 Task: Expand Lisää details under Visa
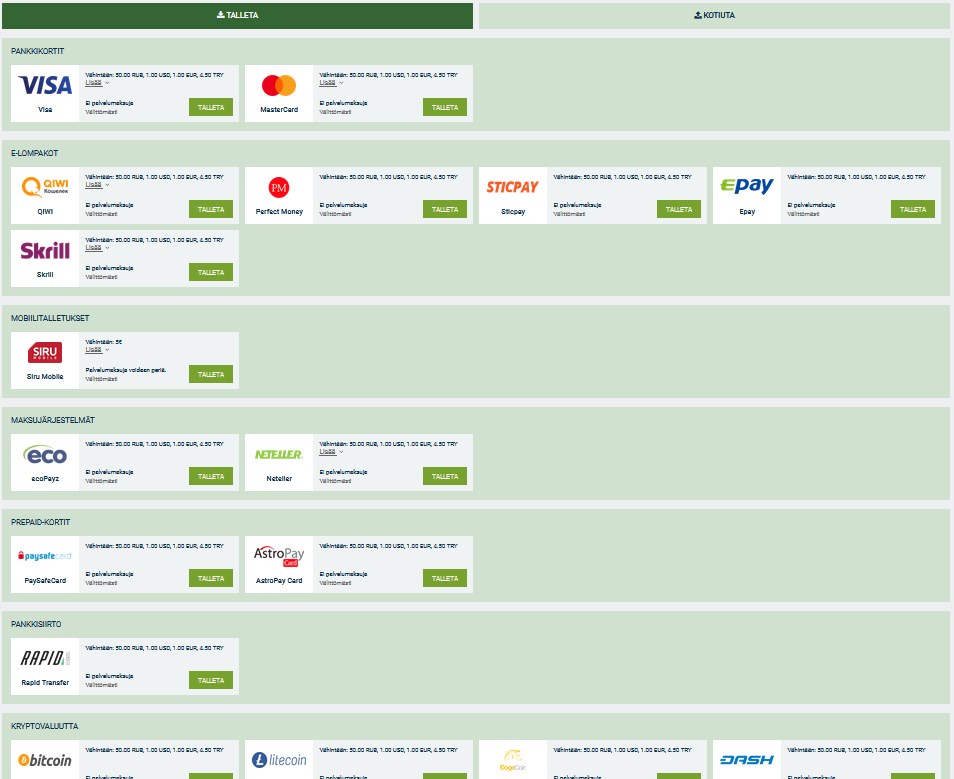coord(97,83)
